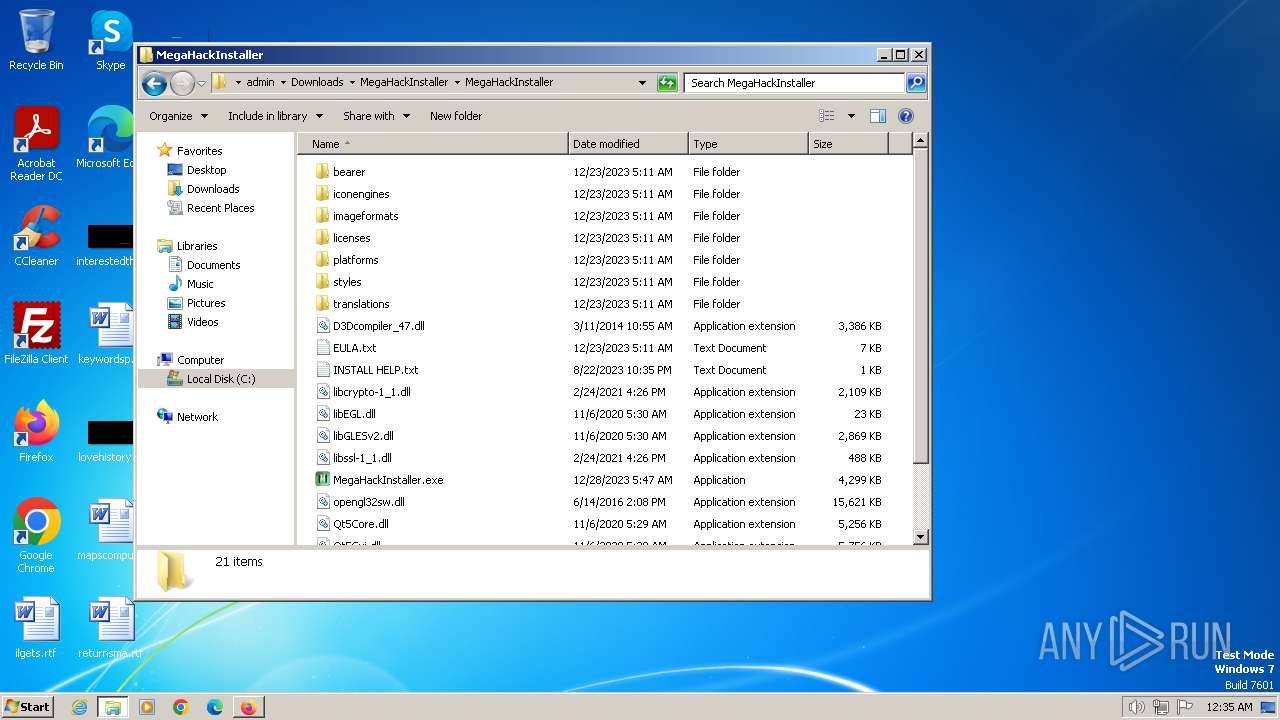Select the platforms folder
The image size is (1280, 720).
point(355,260)
